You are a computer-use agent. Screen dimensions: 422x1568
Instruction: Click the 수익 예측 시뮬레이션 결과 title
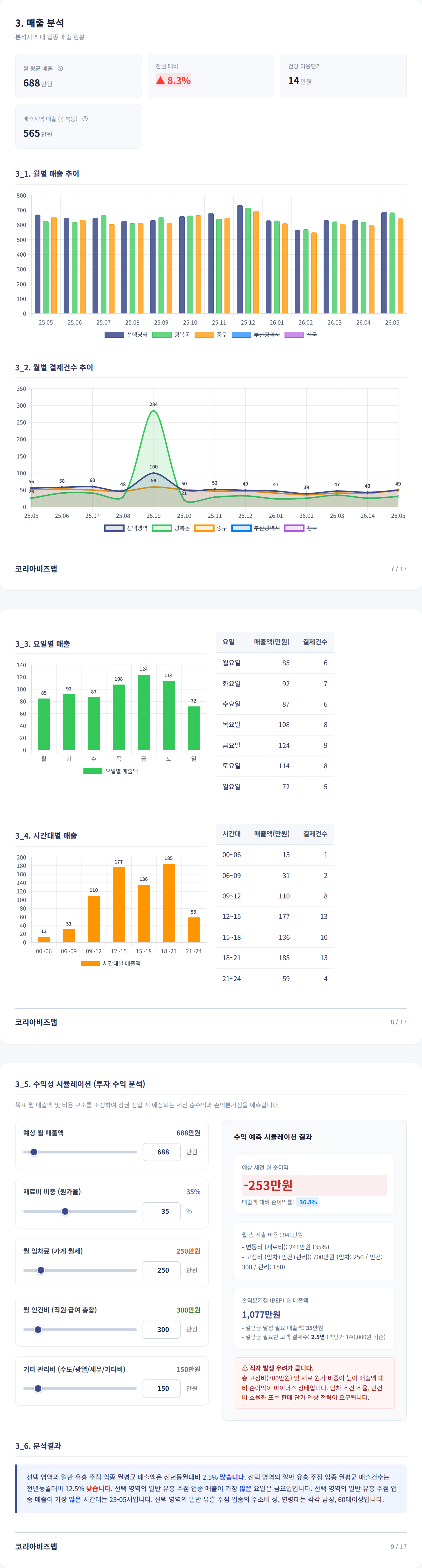(x=273, y=1137)
